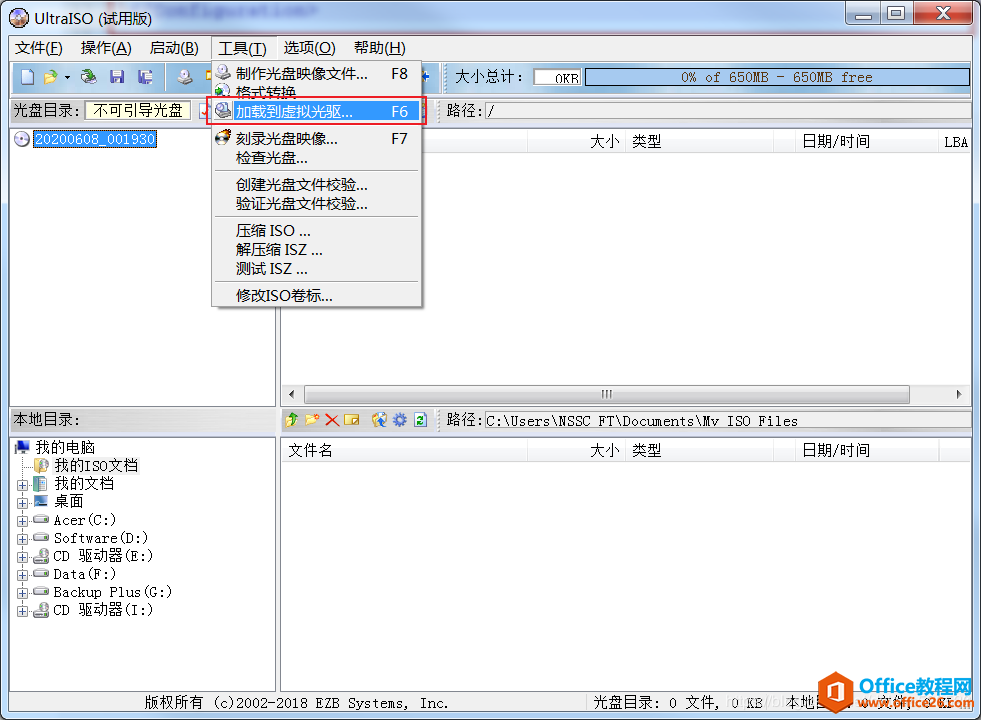Open the 选项(O) menu
This screenshot has height=720, width=981.
[309, 48]
